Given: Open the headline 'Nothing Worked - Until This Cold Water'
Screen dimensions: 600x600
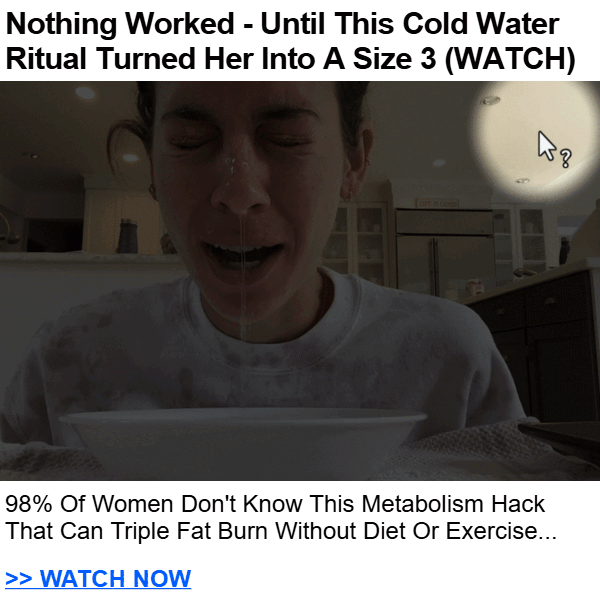Looking at the screenshot, I should coord(282,24).
